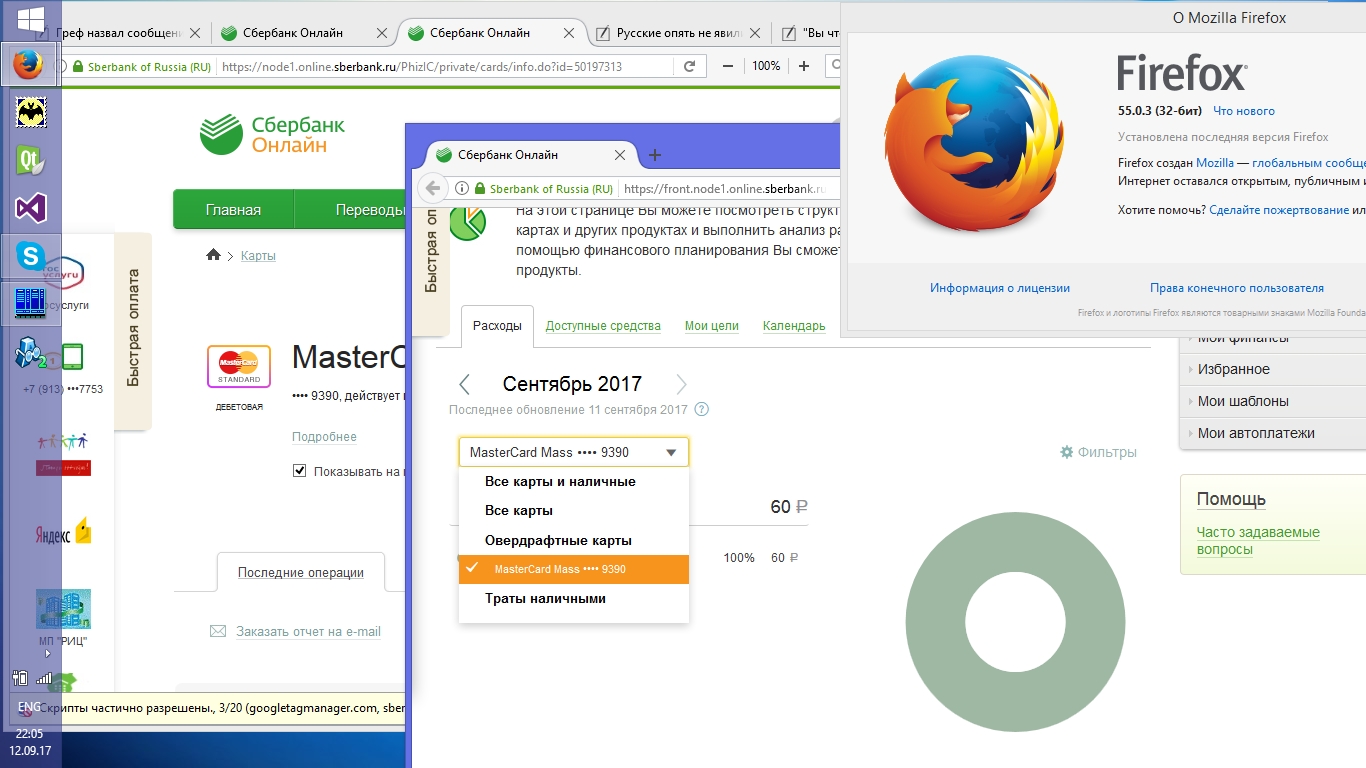Open Skype from the taskbar
Viewport: 1366px width, 768px height.
coord(31,257)
